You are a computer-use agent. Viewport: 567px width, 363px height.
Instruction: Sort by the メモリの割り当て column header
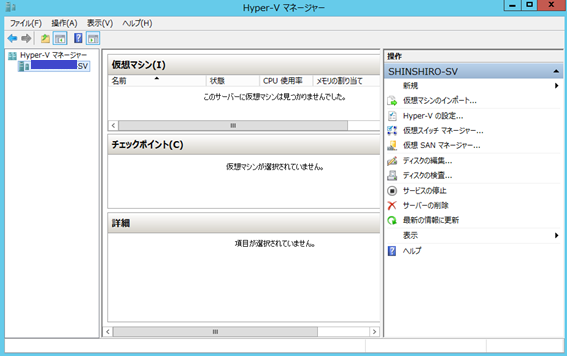pos(346,81)
